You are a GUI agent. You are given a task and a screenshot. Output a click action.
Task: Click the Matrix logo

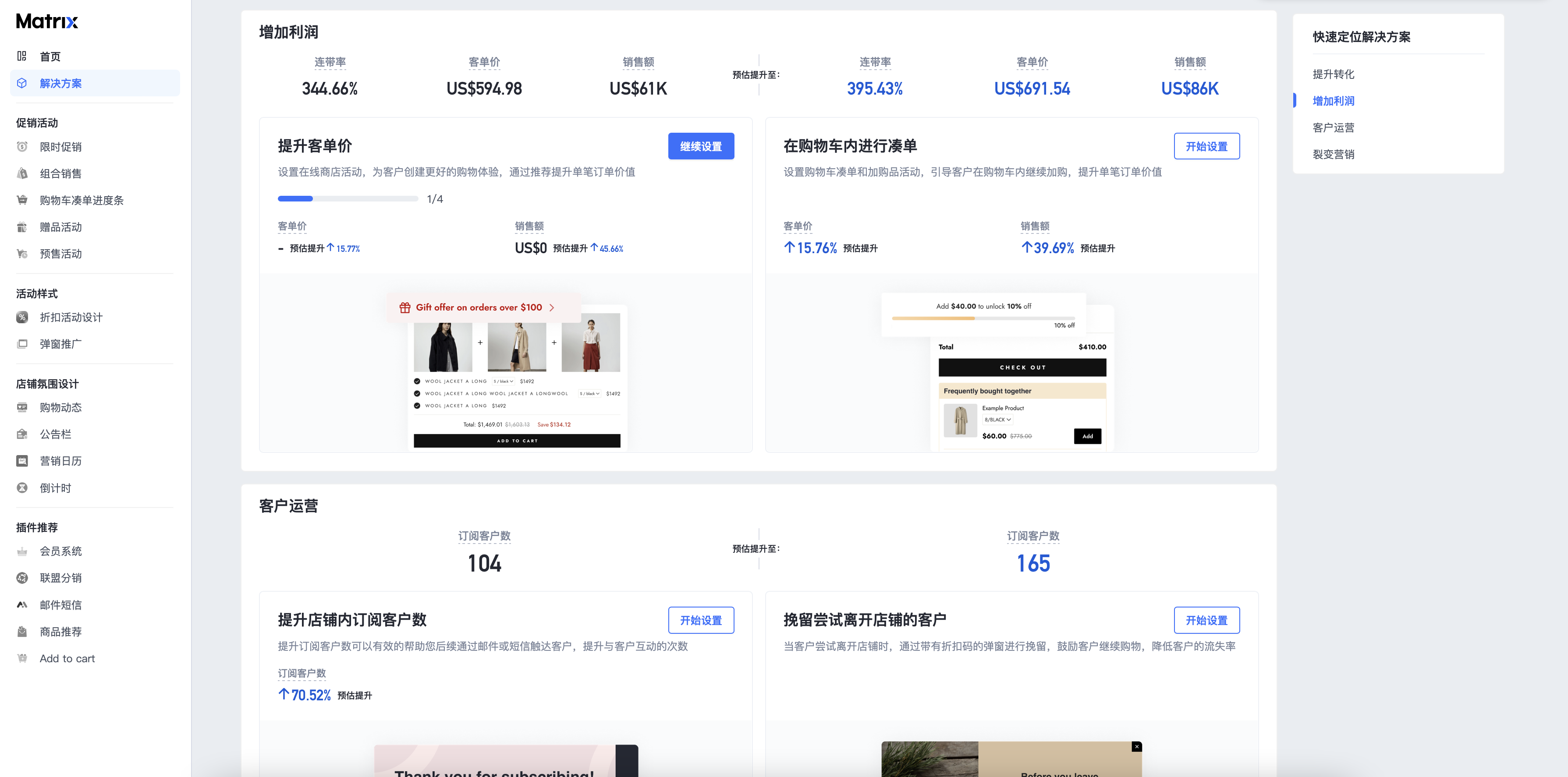pyautogui.click(x=47, y=21)
